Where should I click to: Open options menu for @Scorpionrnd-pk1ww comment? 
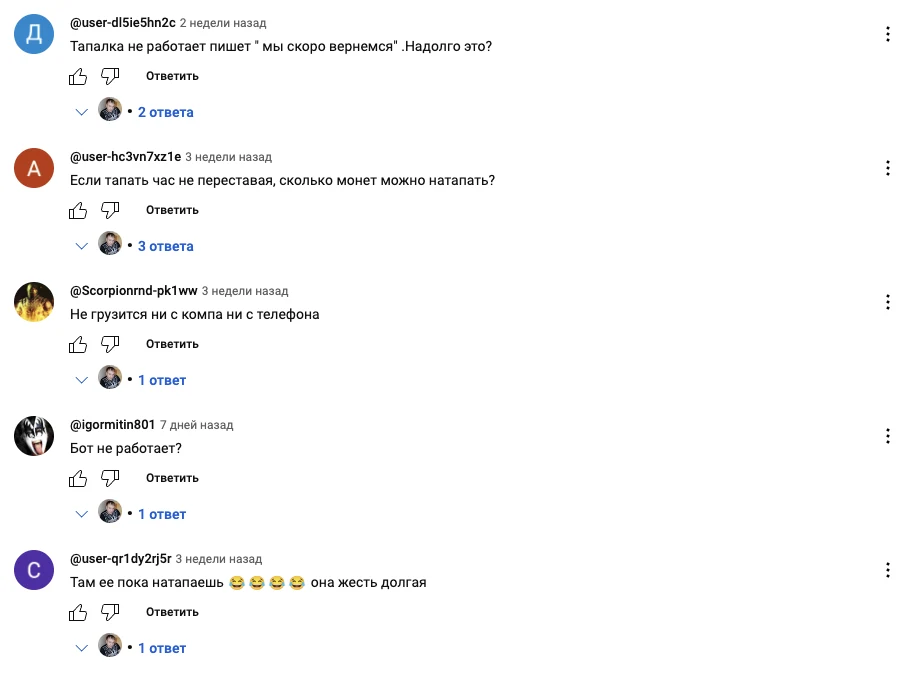888,302
